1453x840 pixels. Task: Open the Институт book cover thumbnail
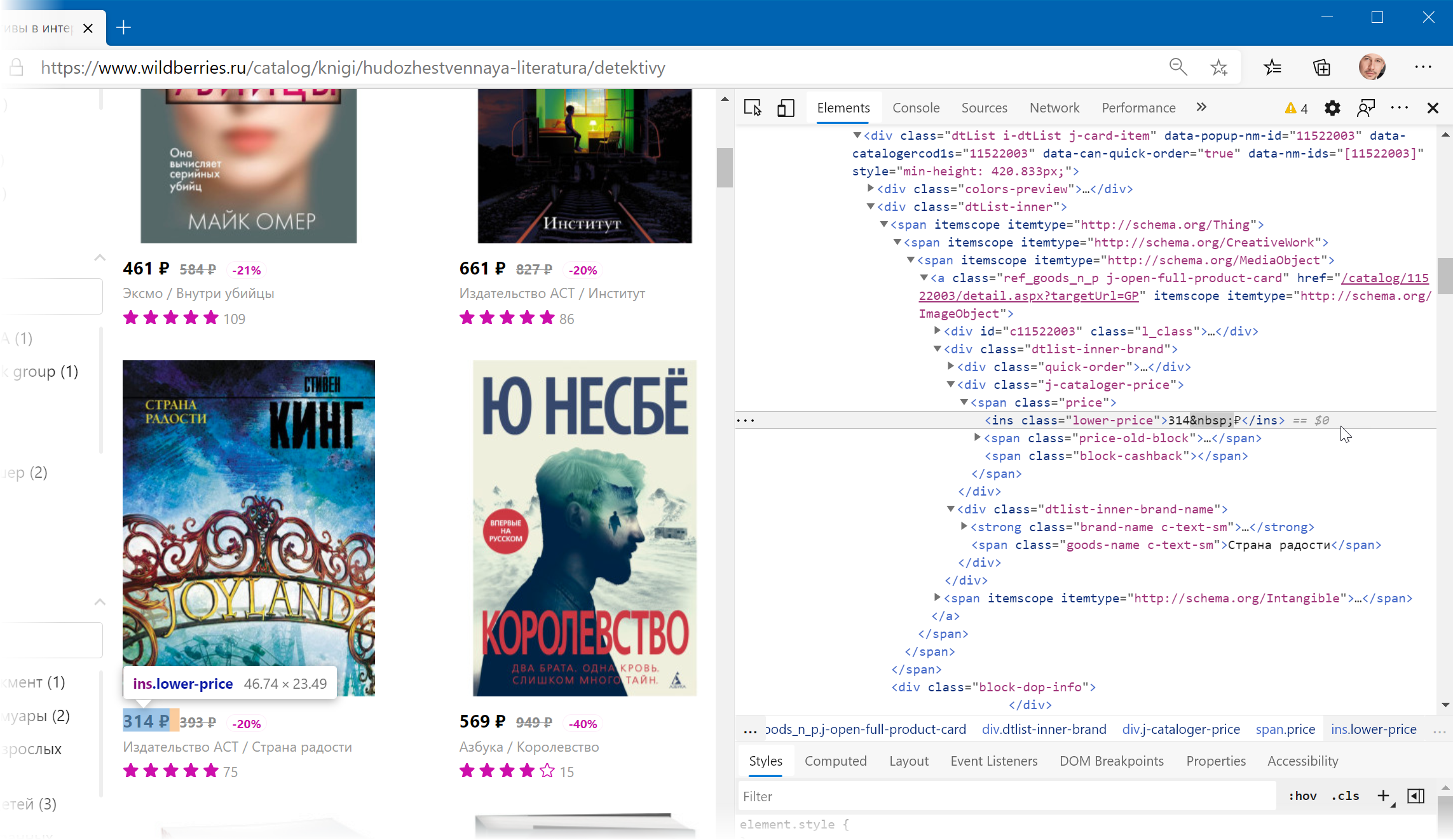pyautogui.click(x=585, y=166)
